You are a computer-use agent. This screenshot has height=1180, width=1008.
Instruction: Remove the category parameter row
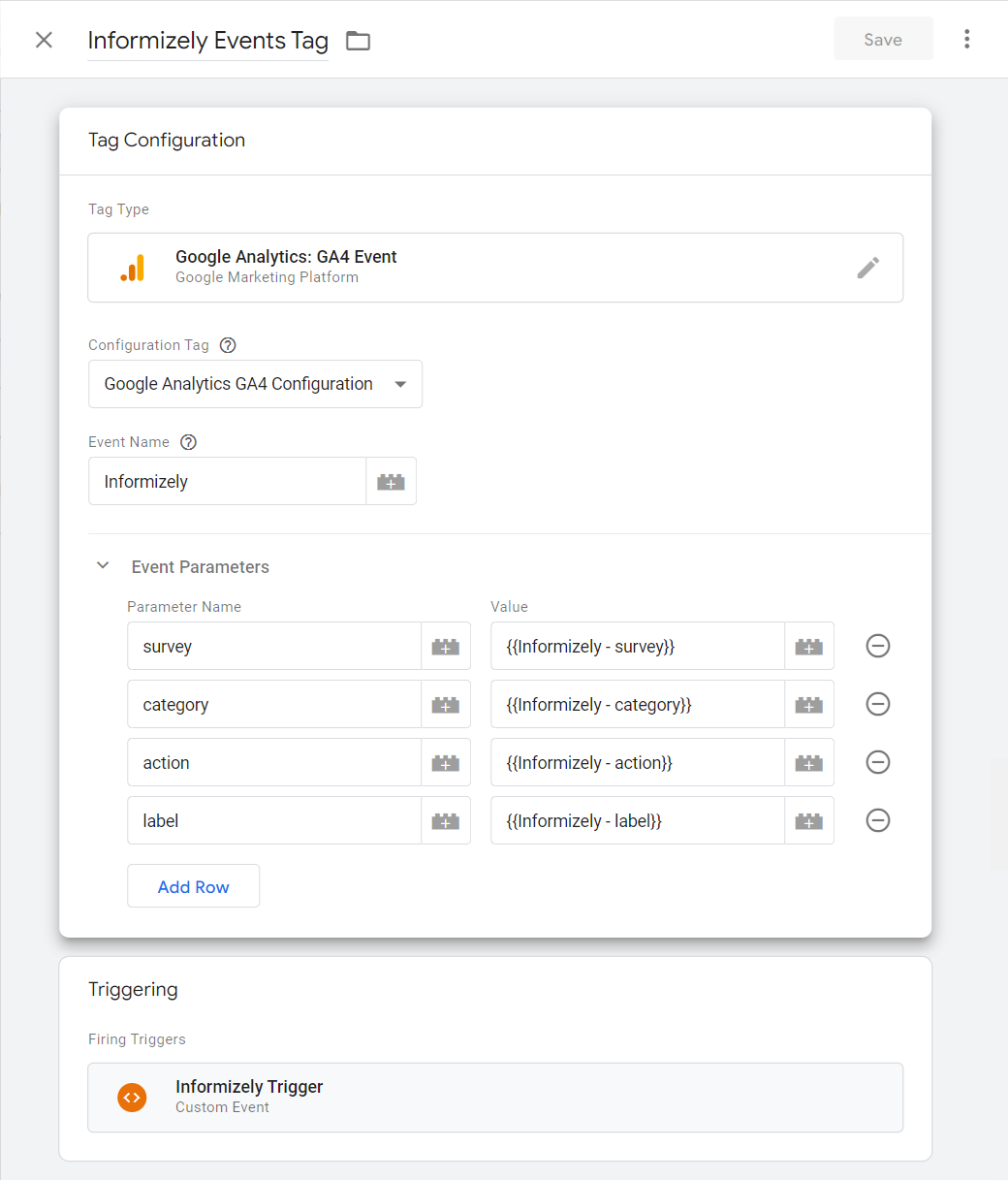(x=878, y=704)
